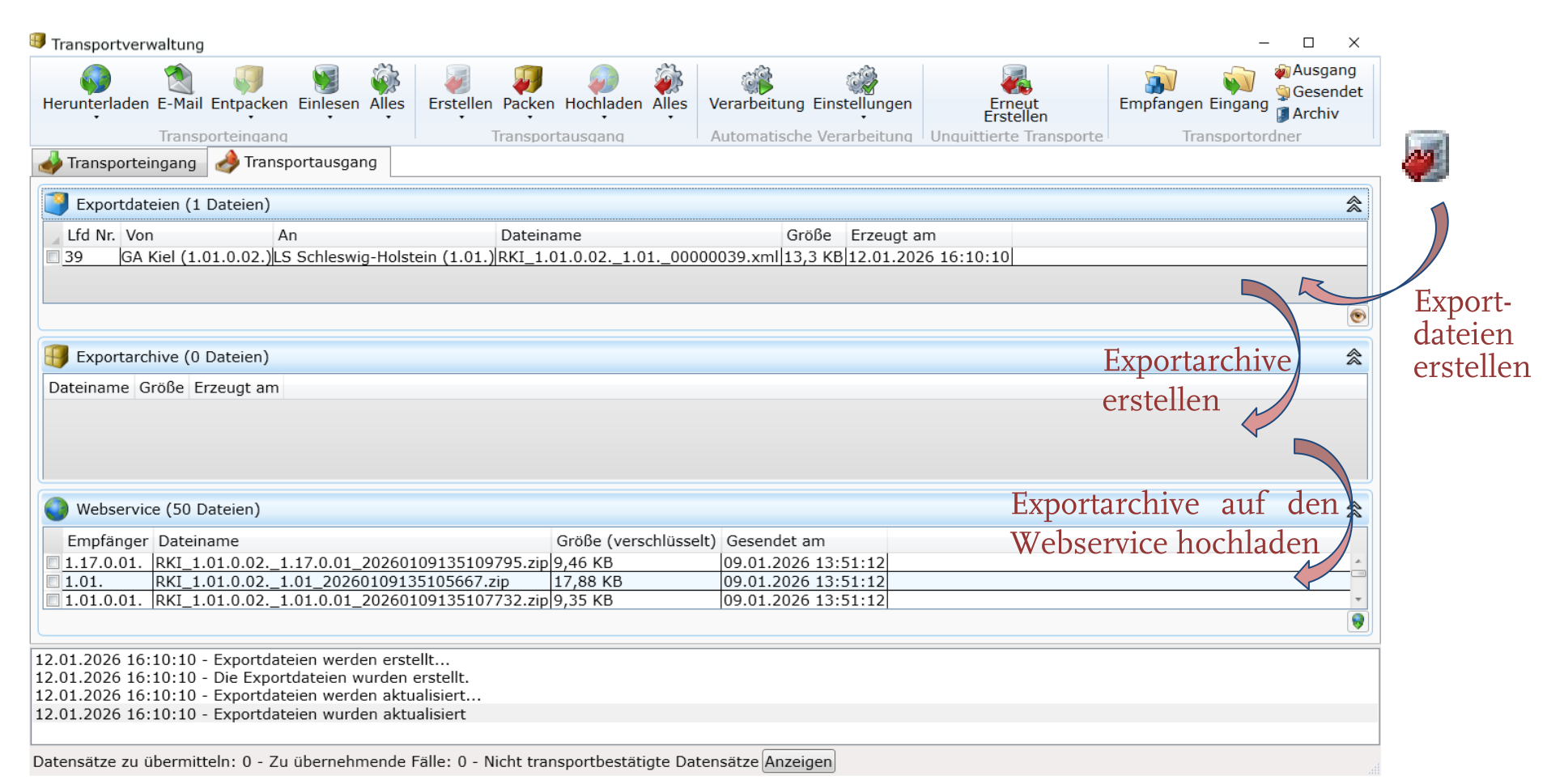Click the Erneut Erstellen icon

[1015, 80]
